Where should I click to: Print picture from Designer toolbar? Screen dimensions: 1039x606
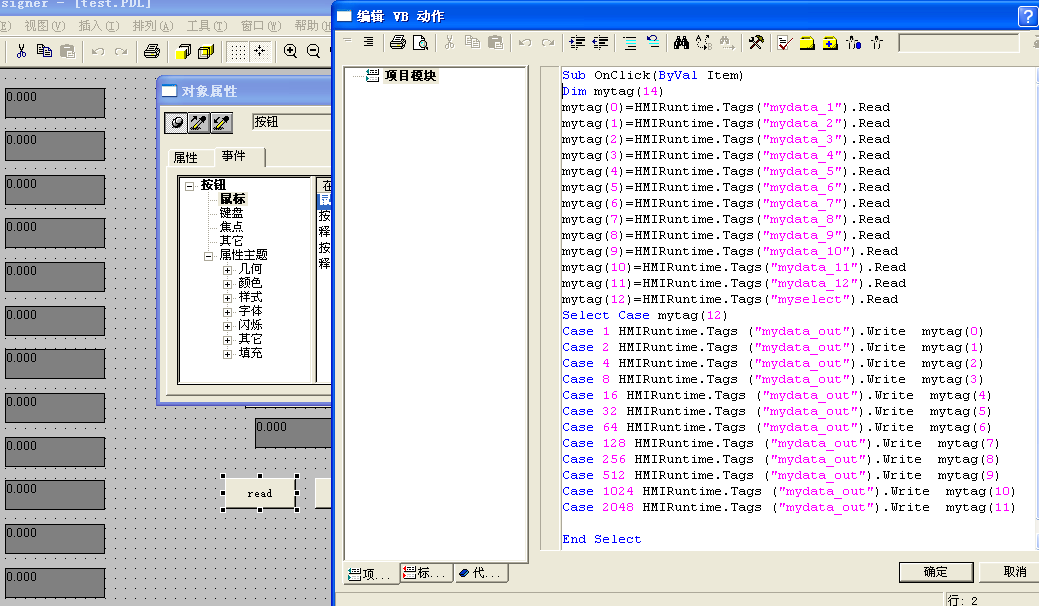tap(152, 51)
